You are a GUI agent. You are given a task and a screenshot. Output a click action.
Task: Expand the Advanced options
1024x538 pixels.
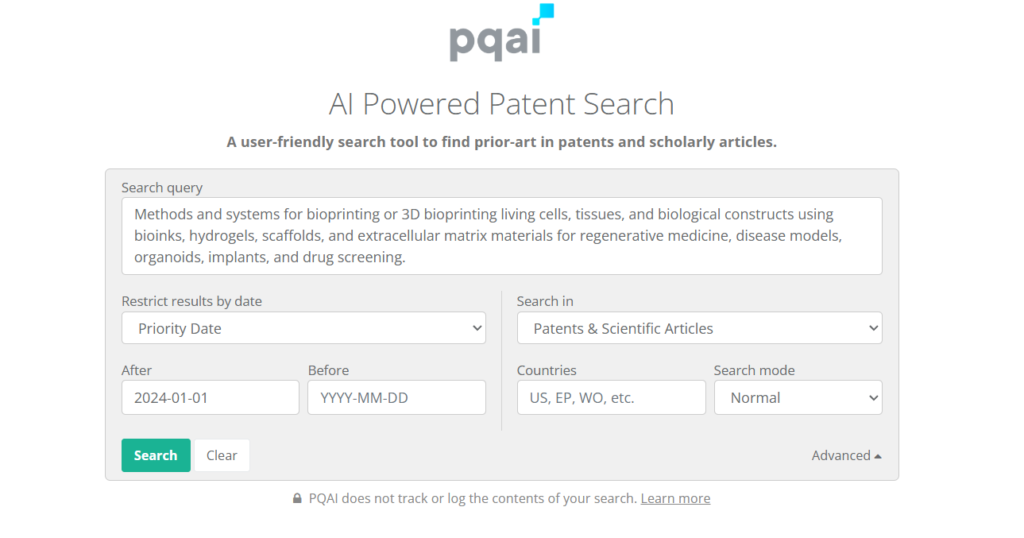click(846, 455)
